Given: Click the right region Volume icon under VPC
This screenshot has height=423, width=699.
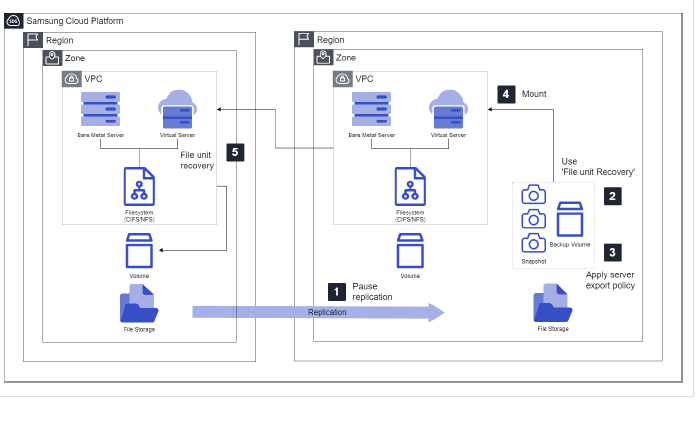Looking at the screenshot, I should tap(410, 251).
